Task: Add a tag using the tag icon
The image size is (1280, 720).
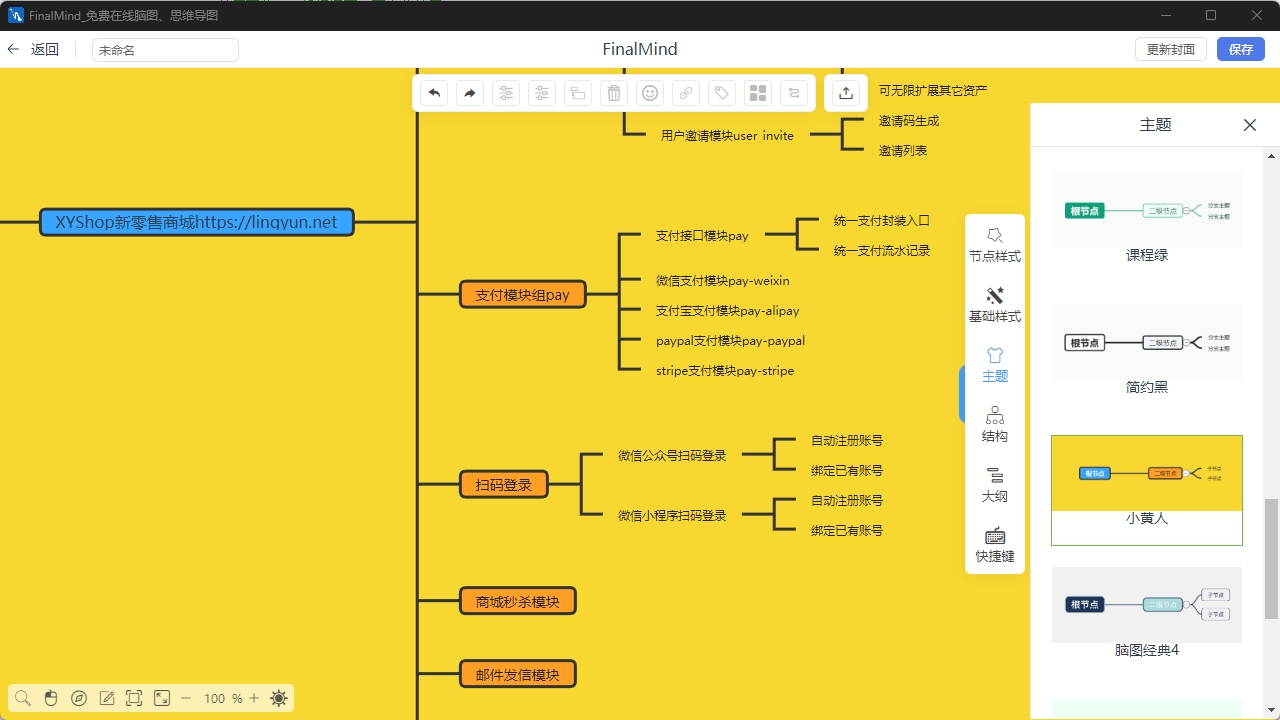Action: (721, 92)
